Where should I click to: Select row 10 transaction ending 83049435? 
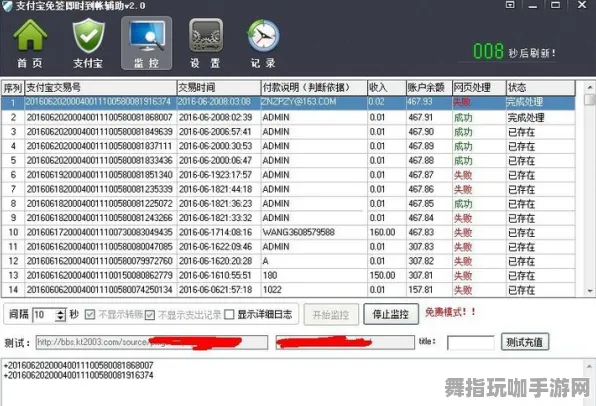click(288, 232)
